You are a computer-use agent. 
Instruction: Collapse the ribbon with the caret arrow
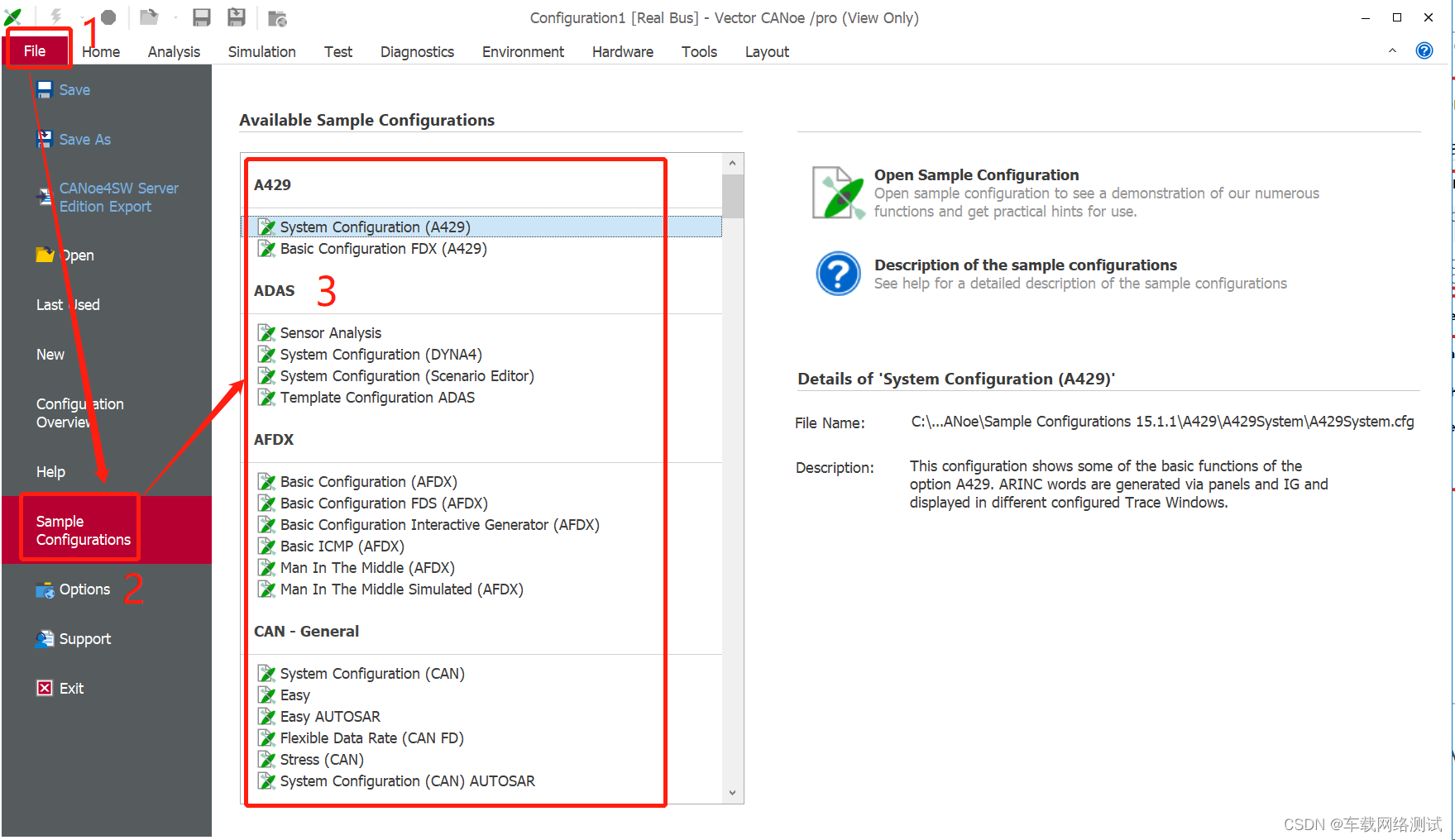point(1392,51)
